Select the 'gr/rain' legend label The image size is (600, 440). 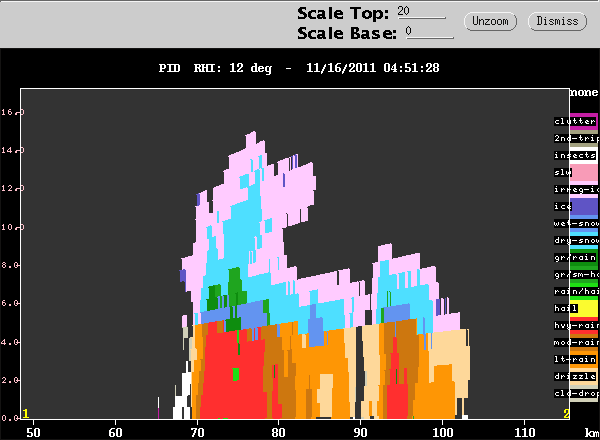pyautogui.click(x=575, y=257)
